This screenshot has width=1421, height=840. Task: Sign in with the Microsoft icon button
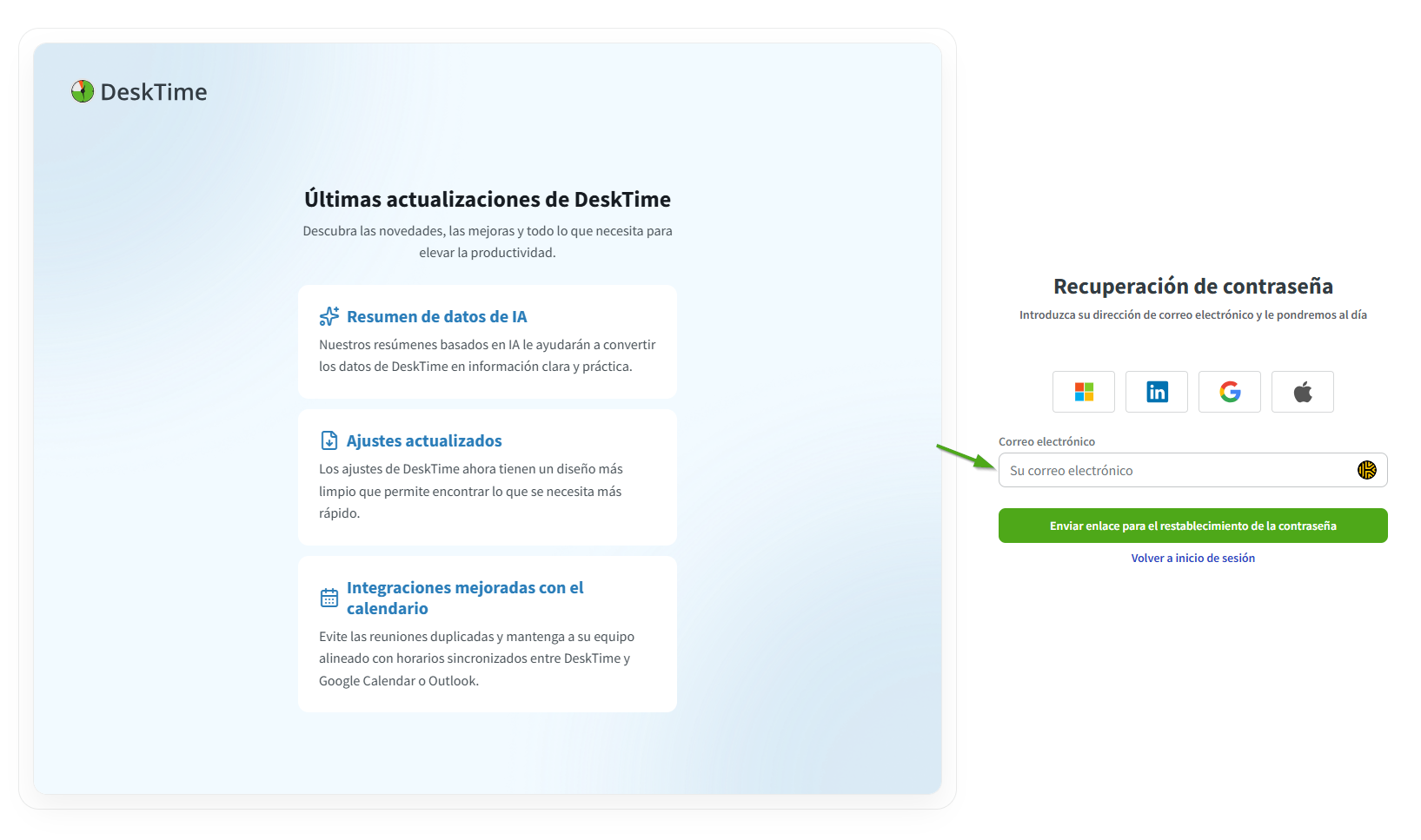pos(1083,392)
